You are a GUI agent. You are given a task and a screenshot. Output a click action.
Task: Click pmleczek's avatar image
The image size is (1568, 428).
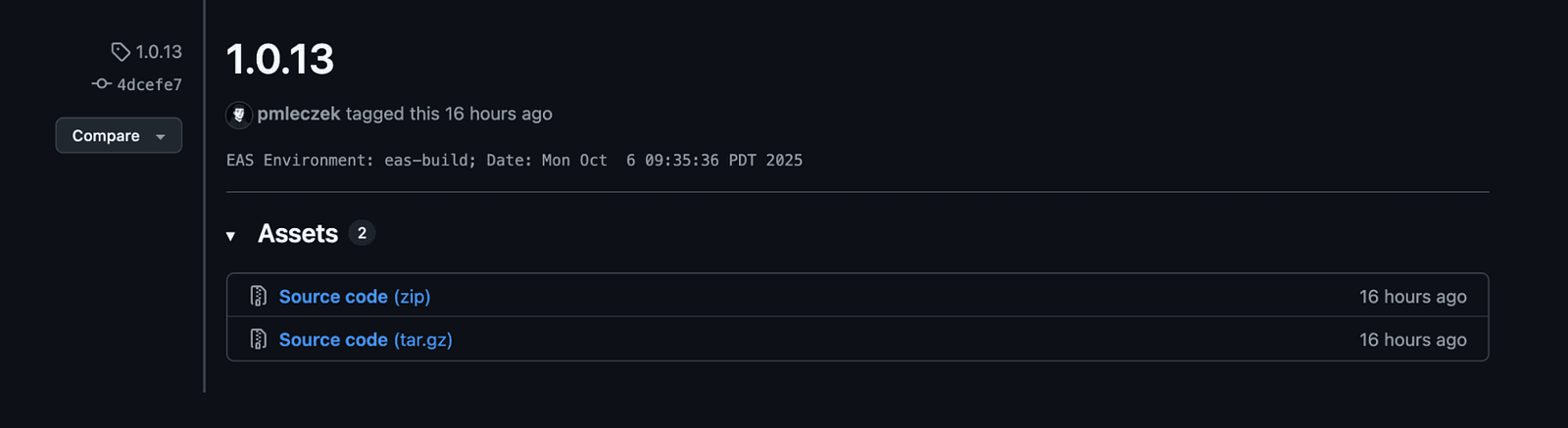point(239,115)
